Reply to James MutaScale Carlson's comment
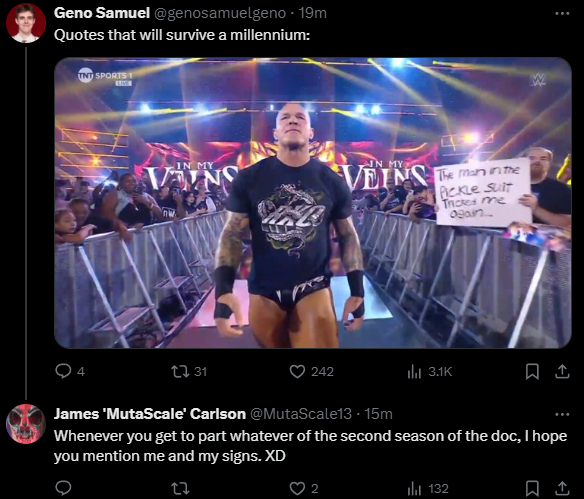The height and width of the screenshot is (499, 584). pos(63,488)
